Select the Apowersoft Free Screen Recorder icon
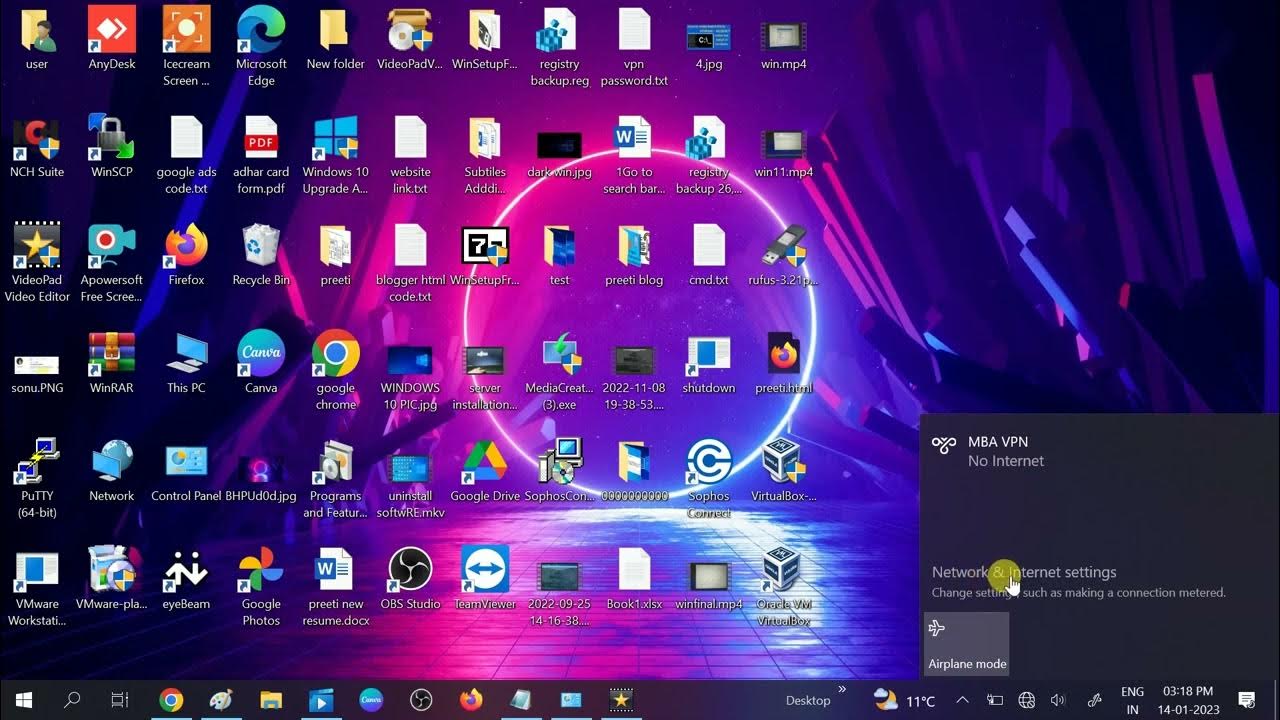Viewport: 1280px width, 720px height. point(112,262)
